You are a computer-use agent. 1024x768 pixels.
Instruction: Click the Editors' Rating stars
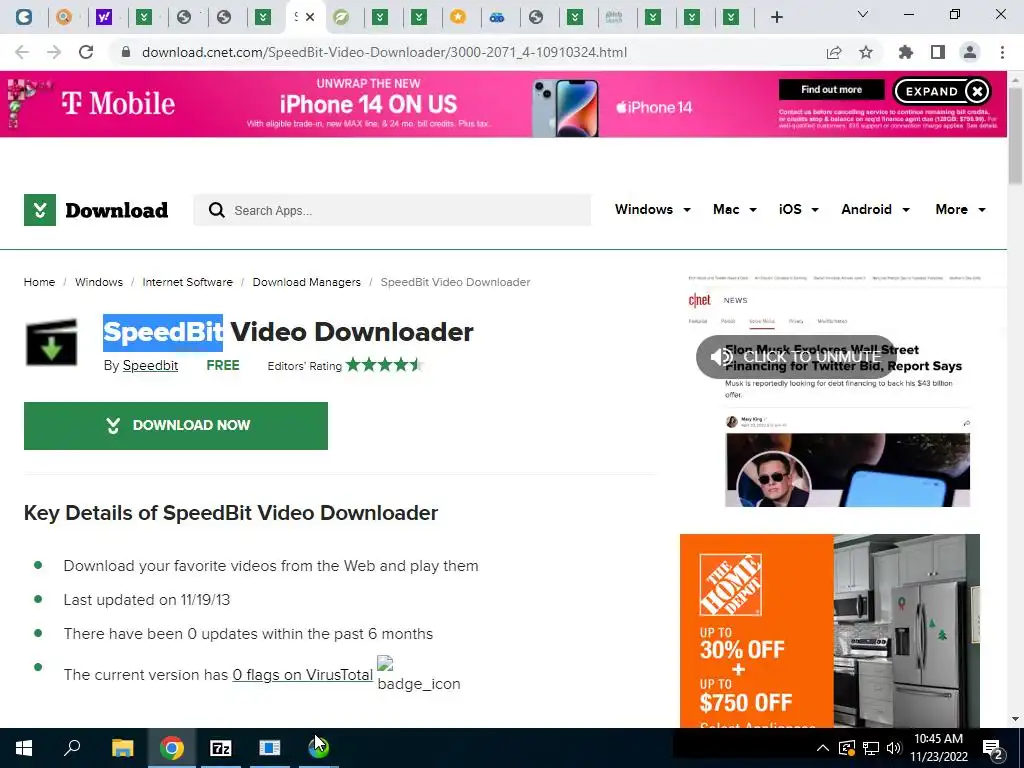(385, 365)
